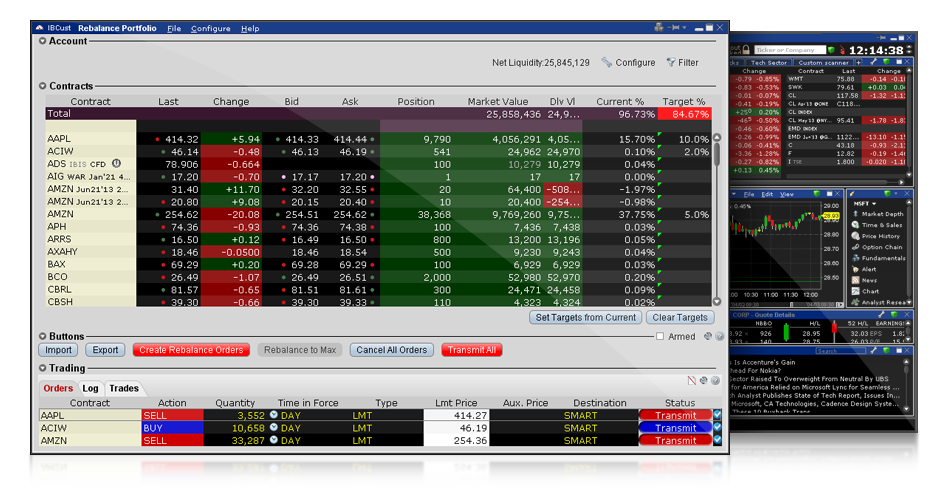948x500 pixels.
Task: Open the Custom scanner tab
Action: tap(823, 62)
